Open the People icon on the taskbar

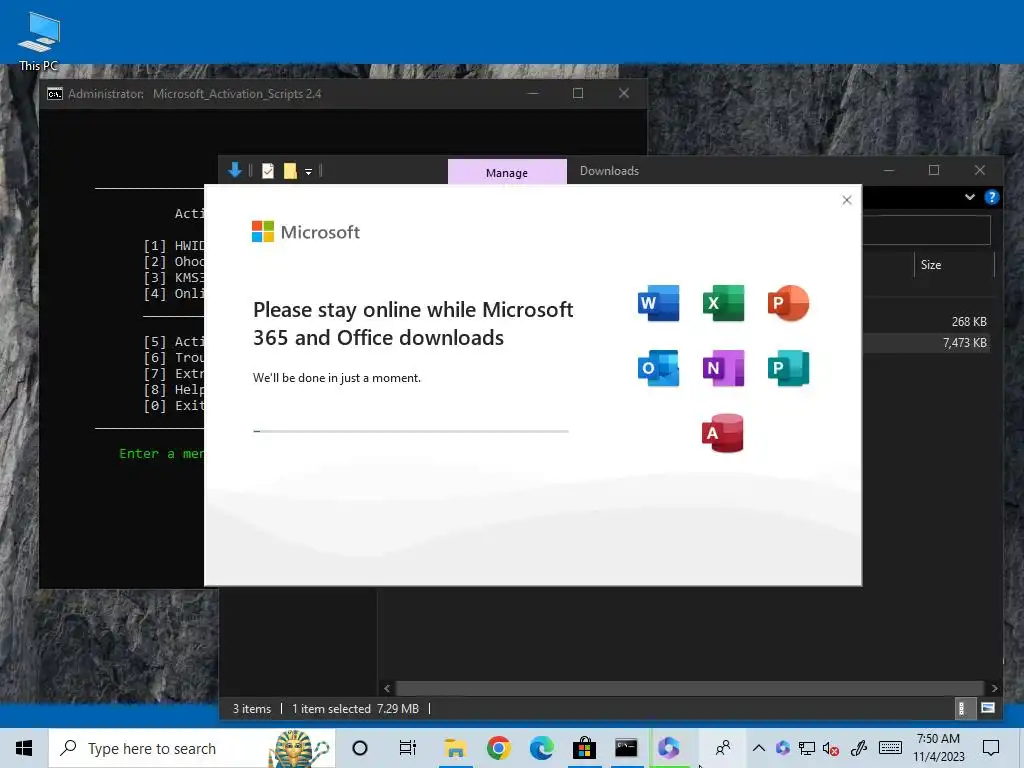click(723, 748)
